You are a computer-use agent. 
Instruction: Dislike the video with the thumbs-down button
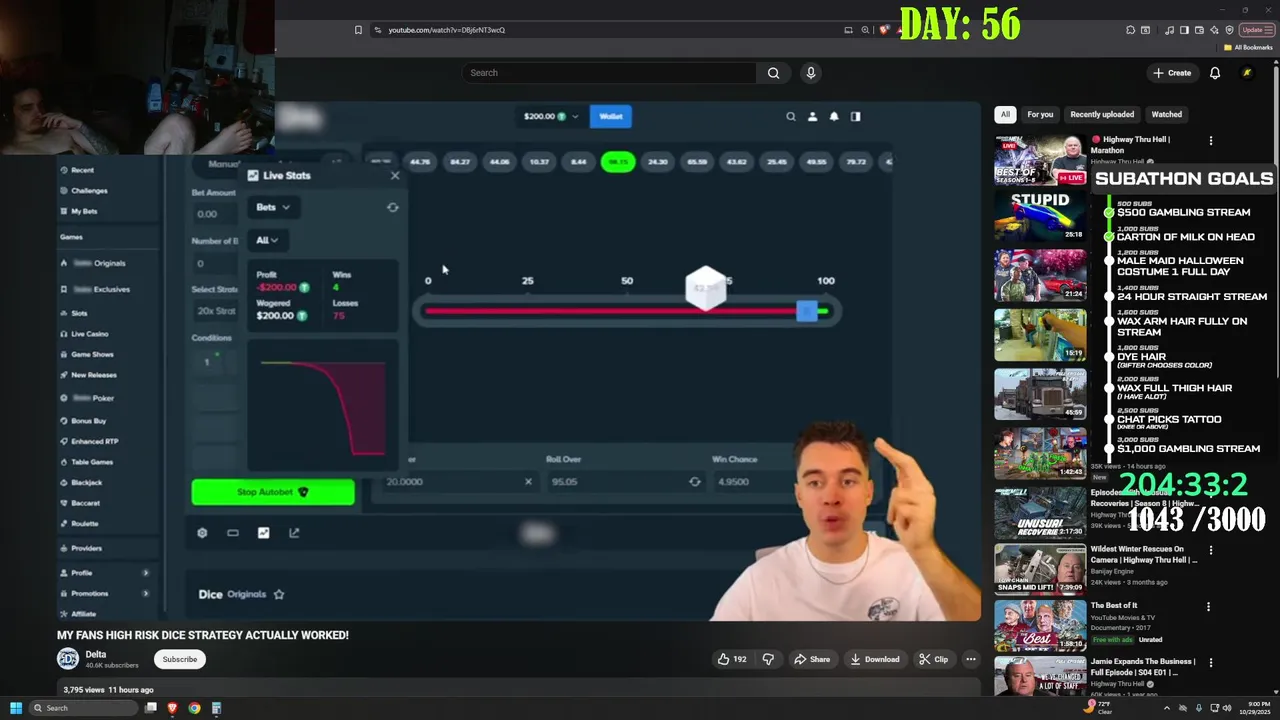click(x=768, y=659)
